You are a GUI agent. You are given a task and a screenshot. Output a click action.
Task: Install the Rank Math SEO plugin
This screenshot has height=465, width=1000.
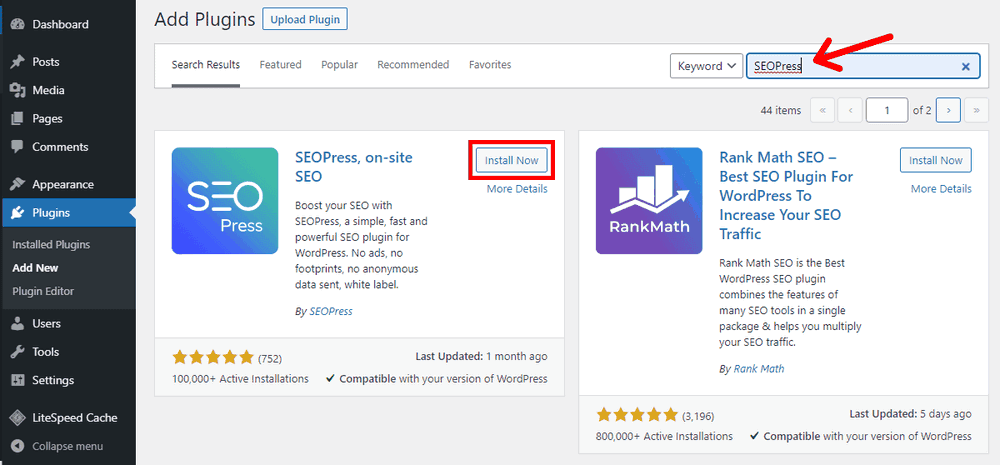click(936, 160)
